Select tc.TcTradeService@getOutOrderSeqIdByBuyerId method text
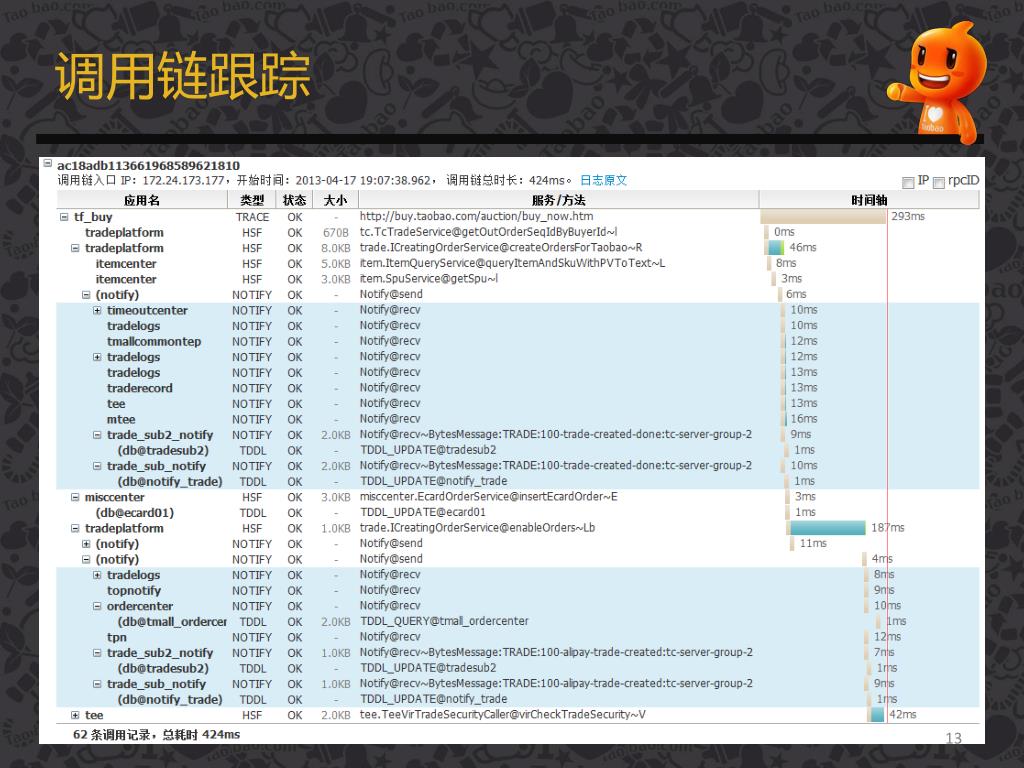This screenshot has height=768, width=1024. (x=488, y=232)
